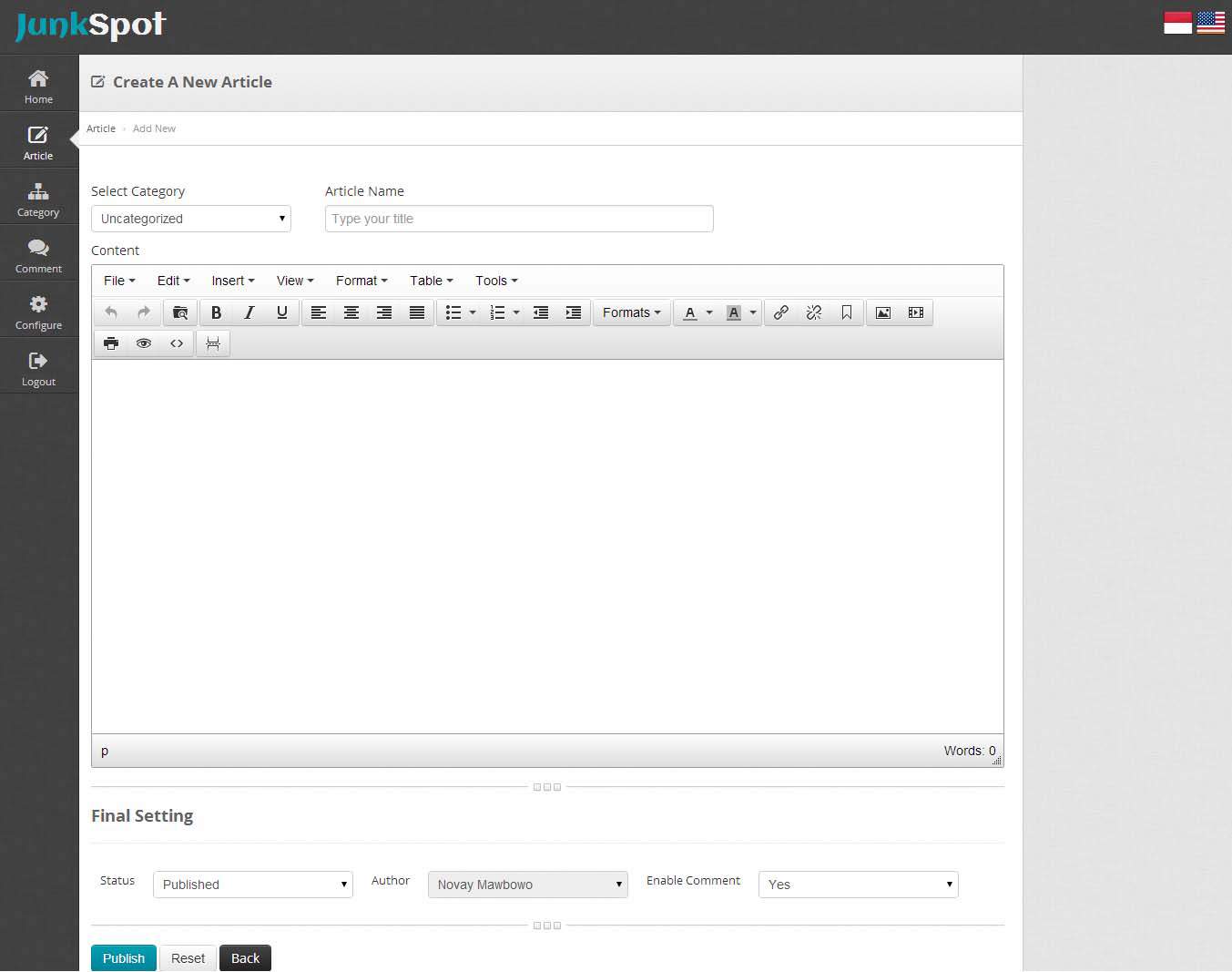This screenshot has height=972, width=1232.
Task: Go to Home in sidebar
Action: click(x=38, y=87)
